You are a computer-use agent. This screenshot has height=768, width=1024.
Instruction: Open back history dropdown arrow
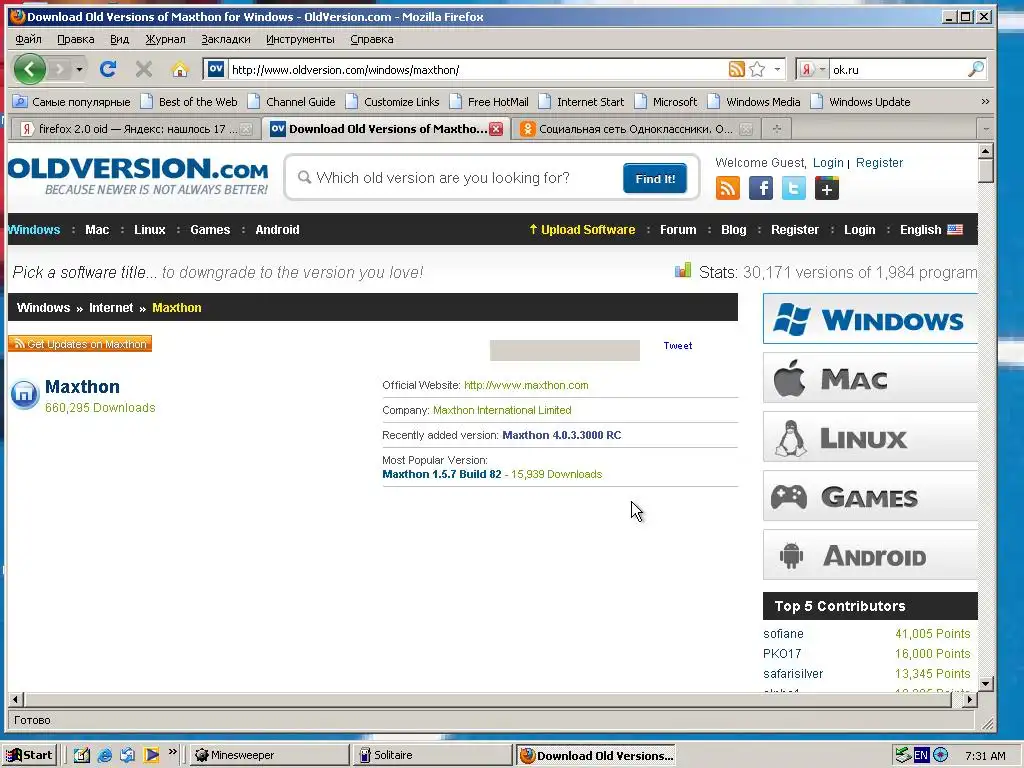tap(79, 69)
